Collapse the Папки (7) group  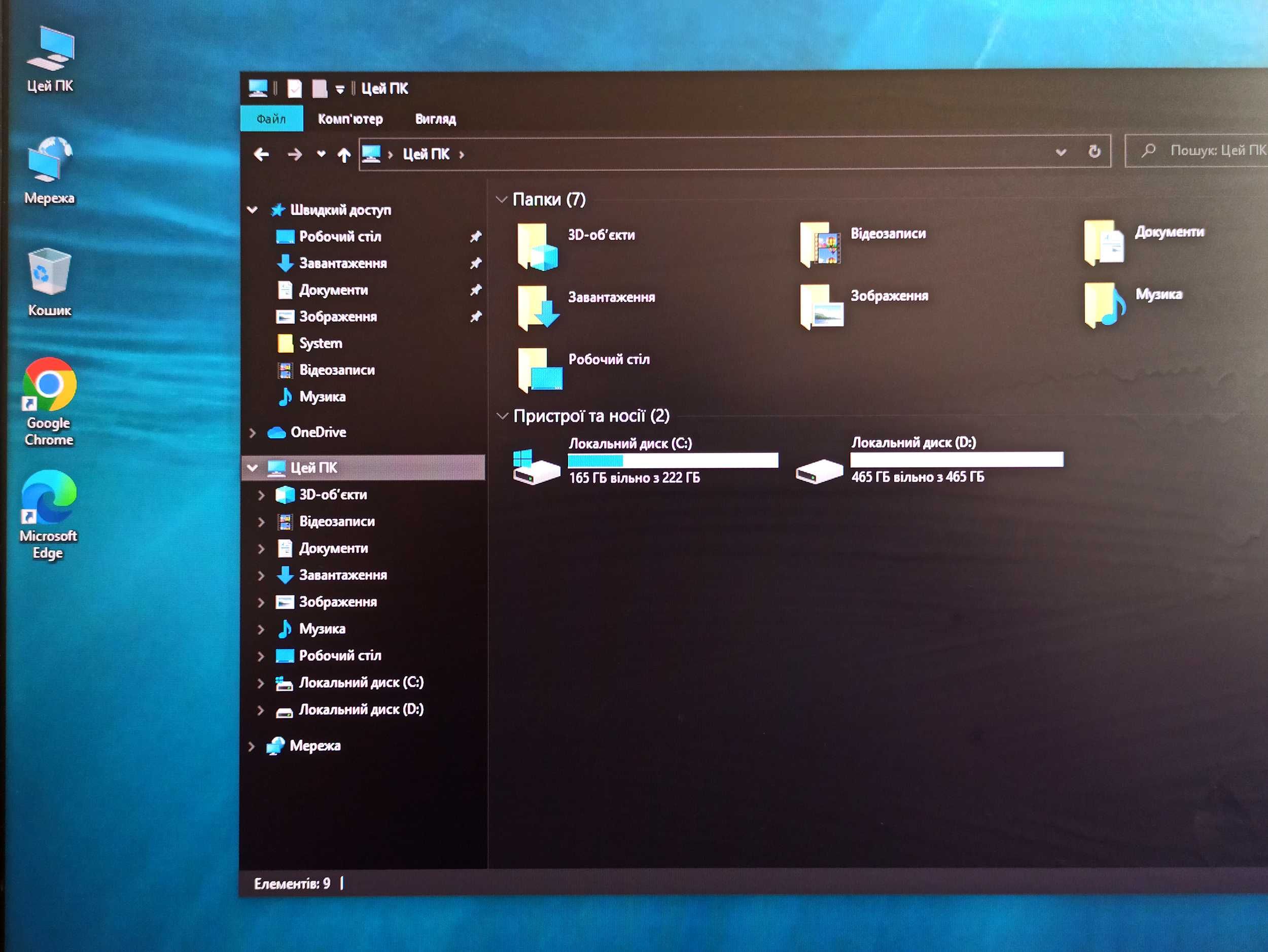(502, 199)
